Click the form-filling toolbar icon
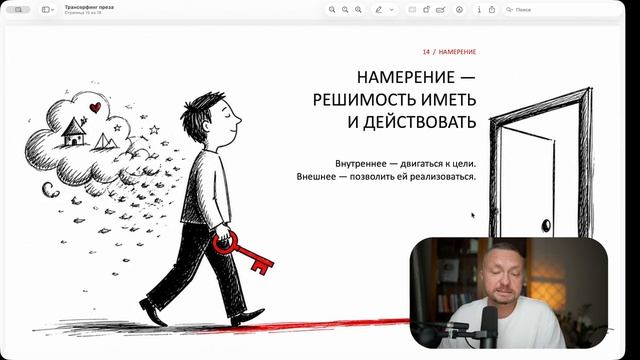 point(440,9)
